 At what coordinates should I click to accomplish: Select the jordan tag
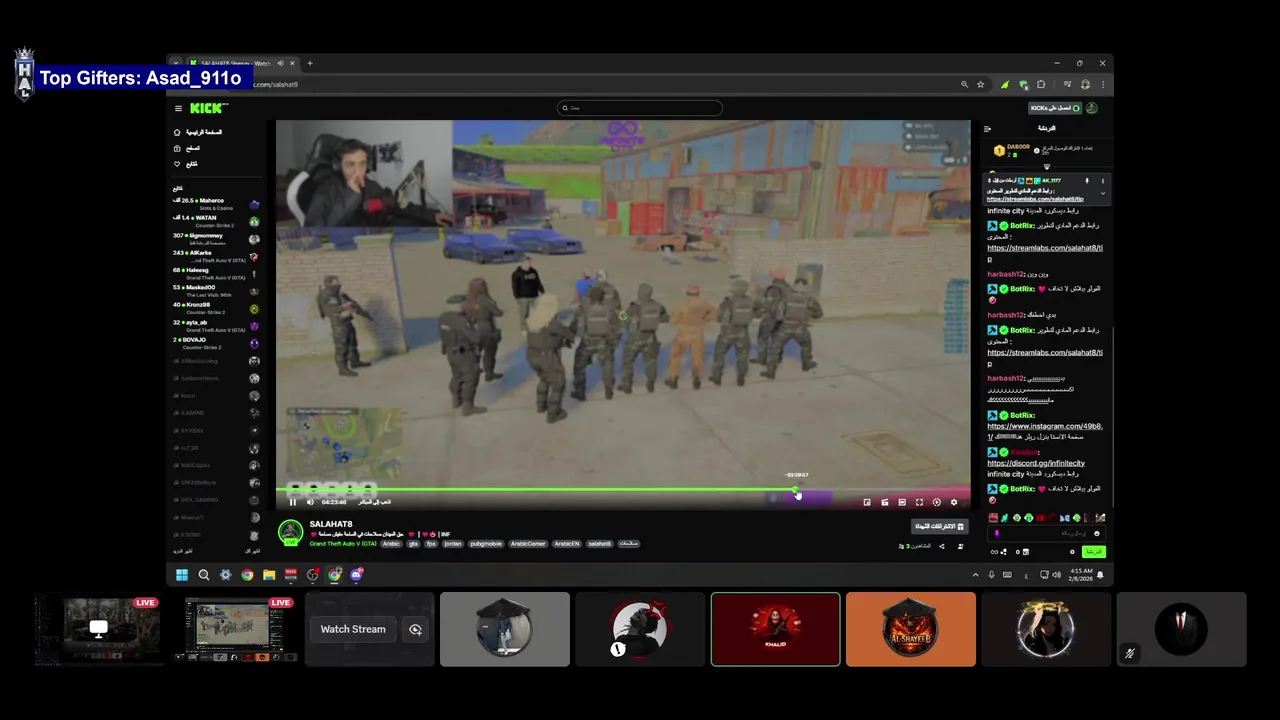453,544
